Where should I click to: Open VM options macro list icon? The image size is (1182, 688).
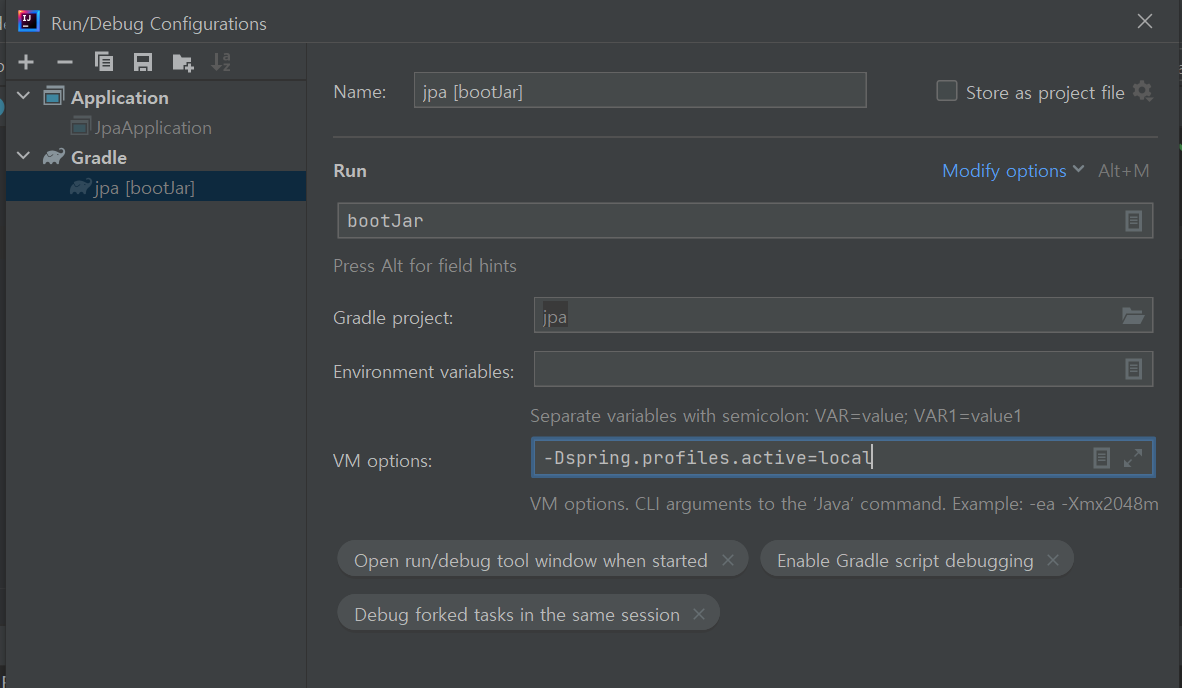[1101, 457]
